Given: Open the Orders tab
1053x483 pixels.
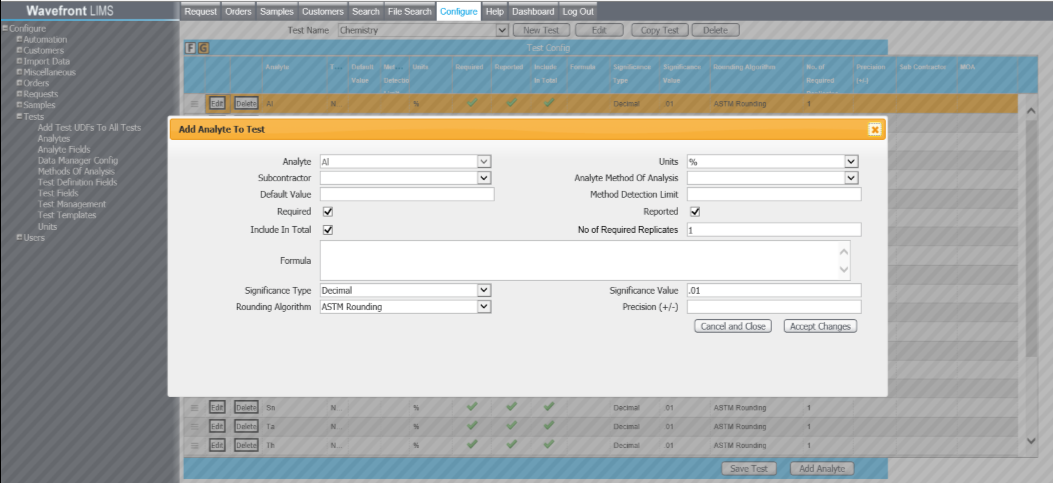Looking at the screenshot, I should click(x=238, y=11).
